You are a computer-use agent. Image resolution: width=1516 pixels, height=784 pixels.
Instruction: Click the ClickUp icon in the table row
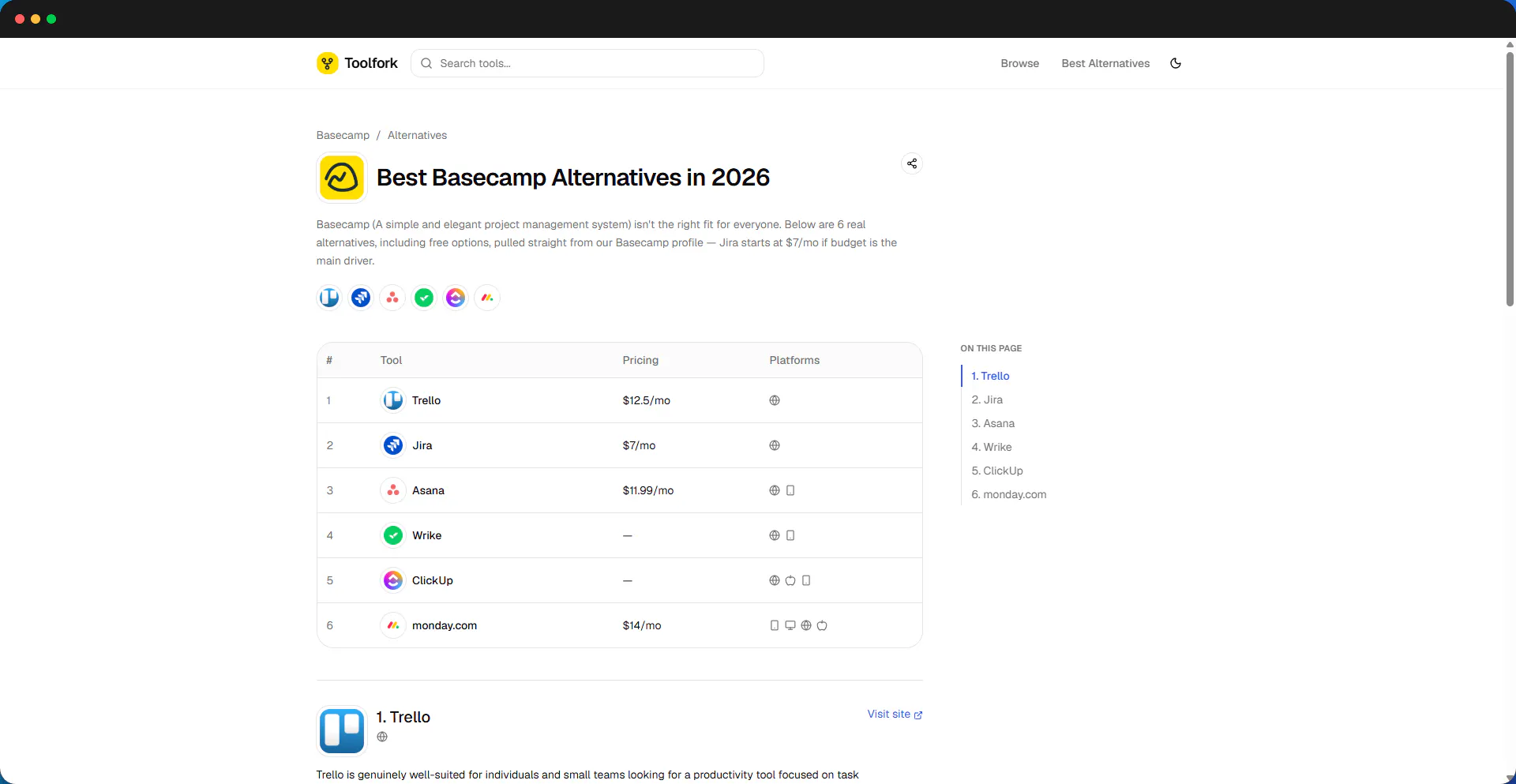point(393,580)
